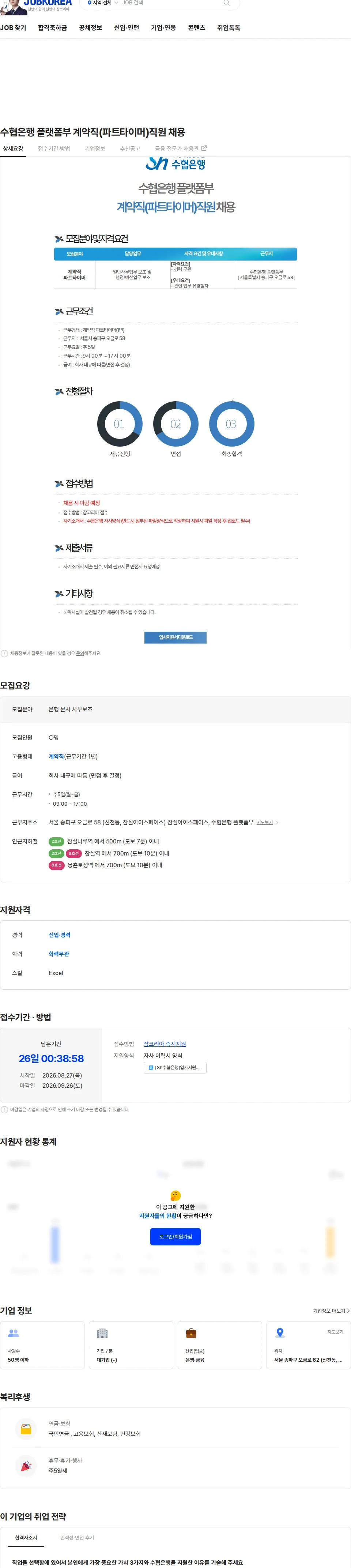Click the 잡코리아 즉시지원 link
This screenshot has height=1568, width=351.
165,1044
